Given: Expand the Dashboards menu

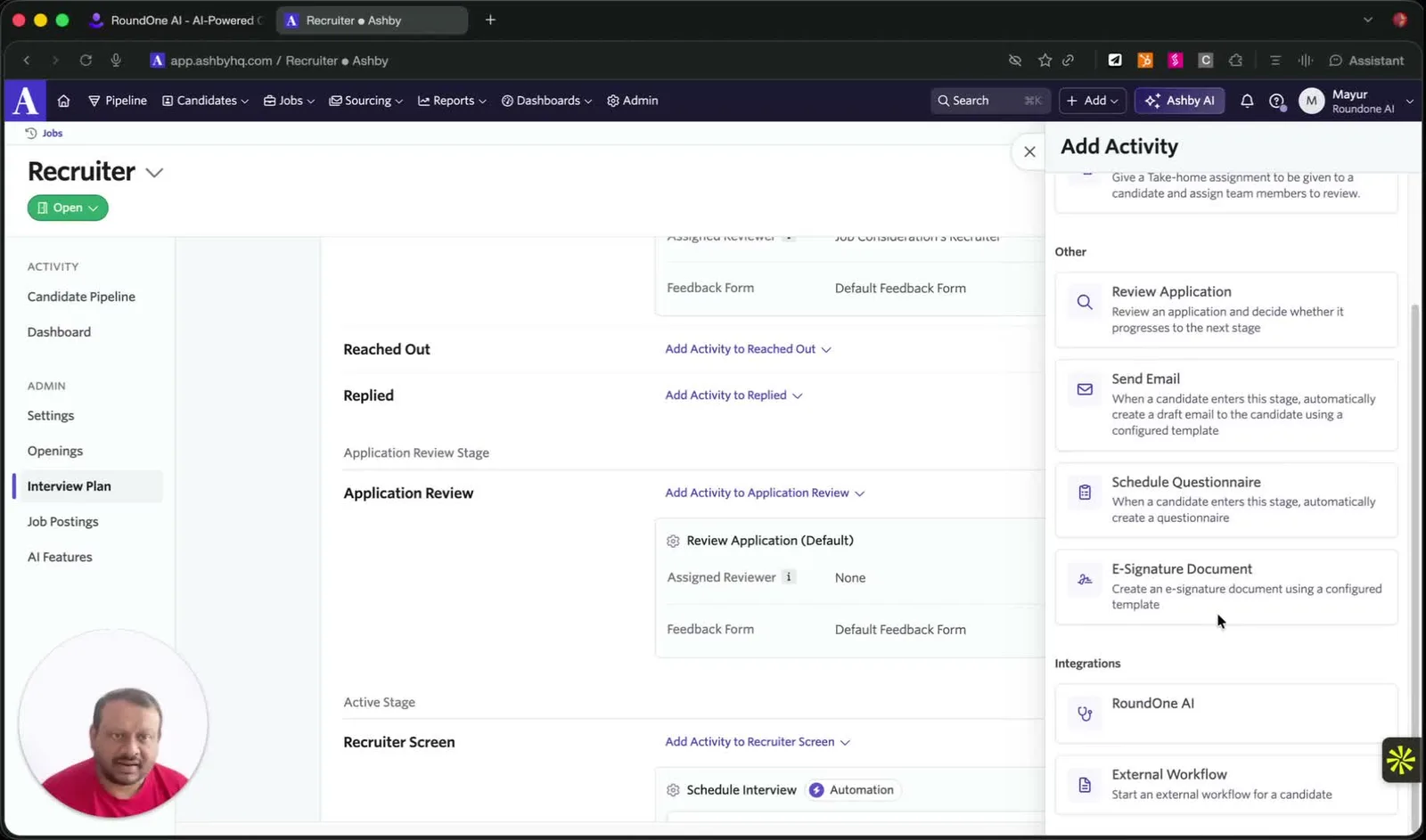Looking at the screenshot, I should [546, 101].
